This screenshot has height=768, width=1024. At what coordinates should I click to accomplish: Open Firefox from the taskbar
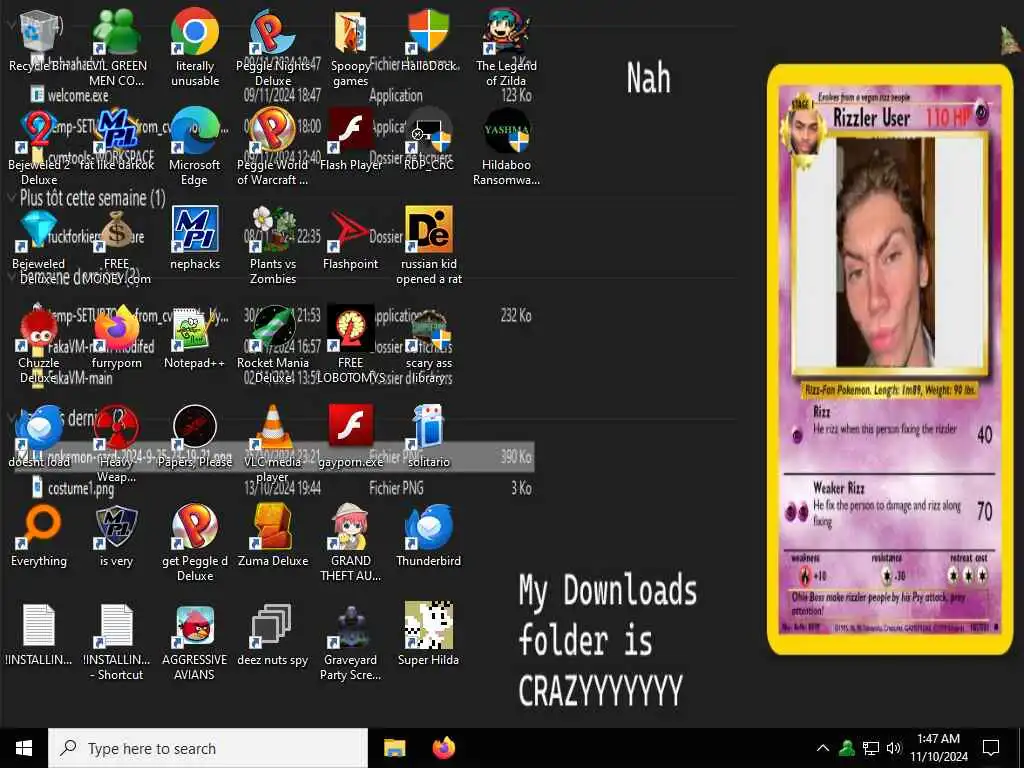click(444, 748)
